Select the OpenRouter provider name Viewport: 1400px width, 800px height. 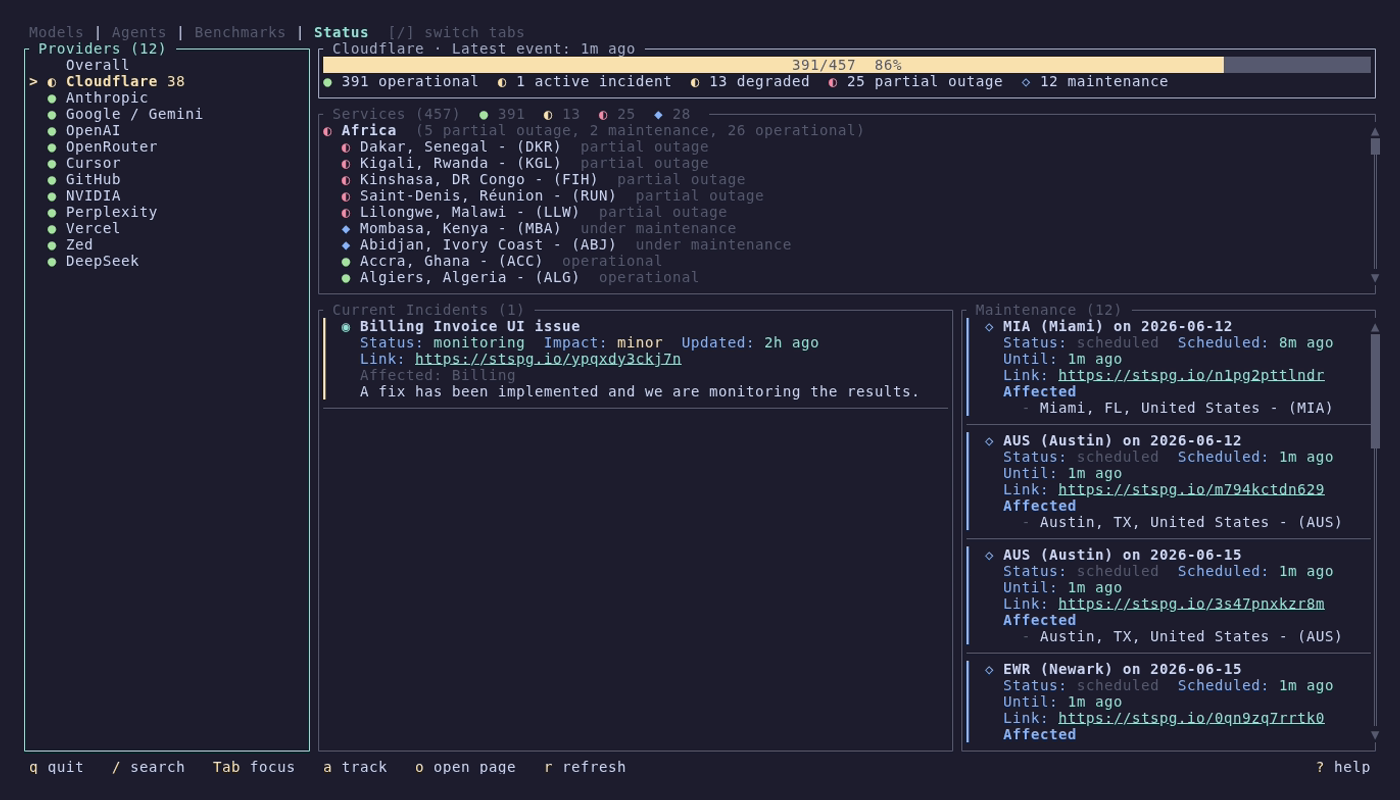coord(111,147)
